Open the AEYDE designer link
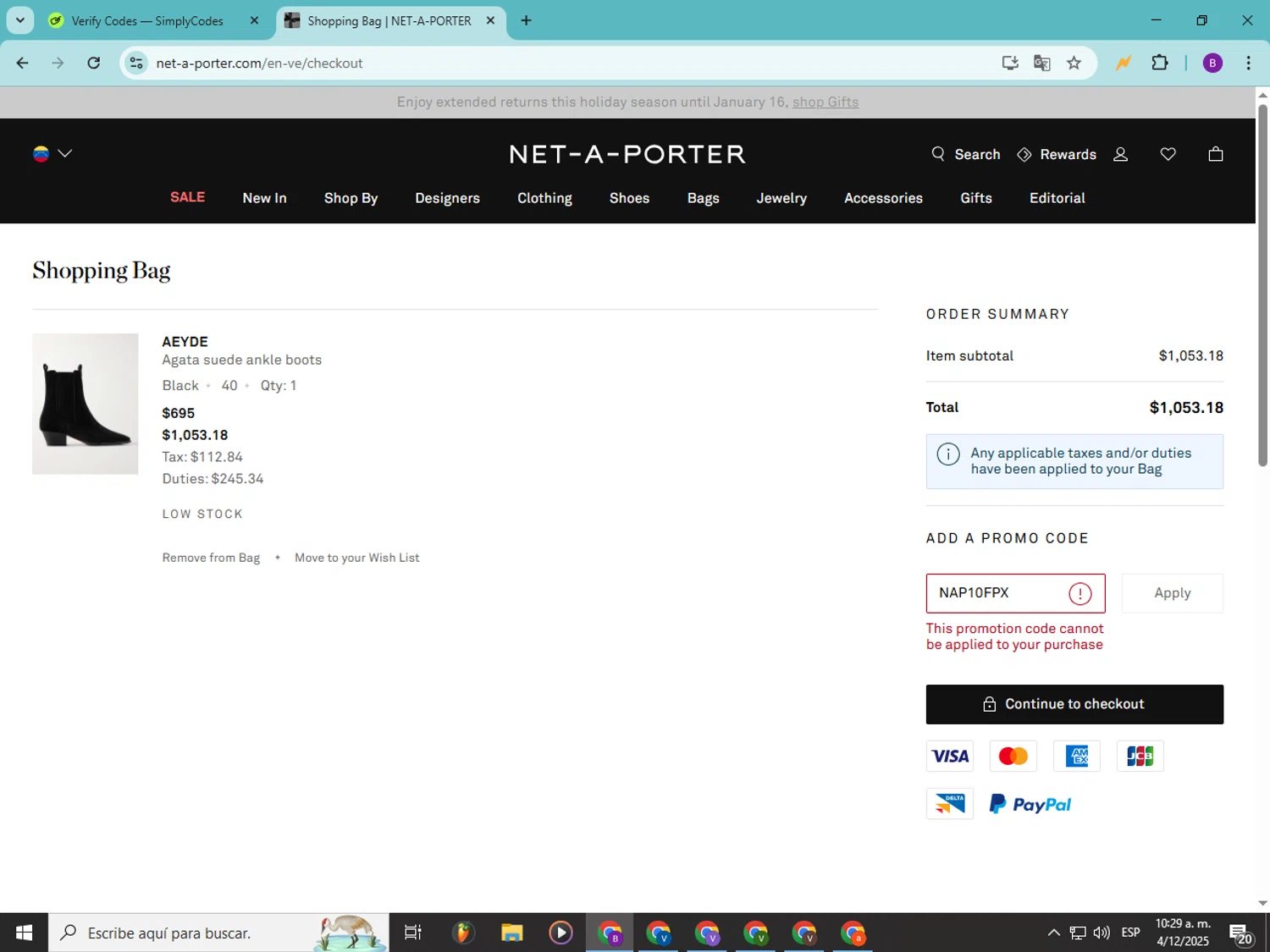 point(185,342)
